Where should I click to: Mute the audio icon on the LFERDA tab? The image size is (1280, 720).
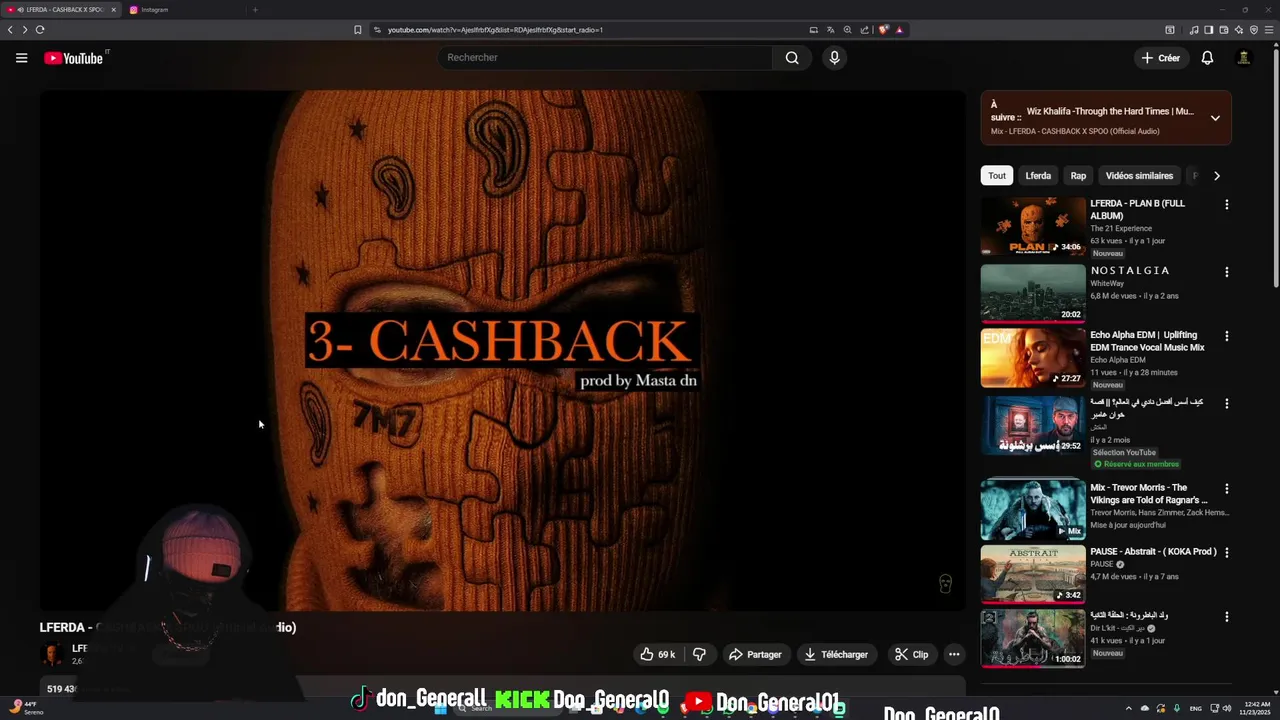tap(20, 10)
